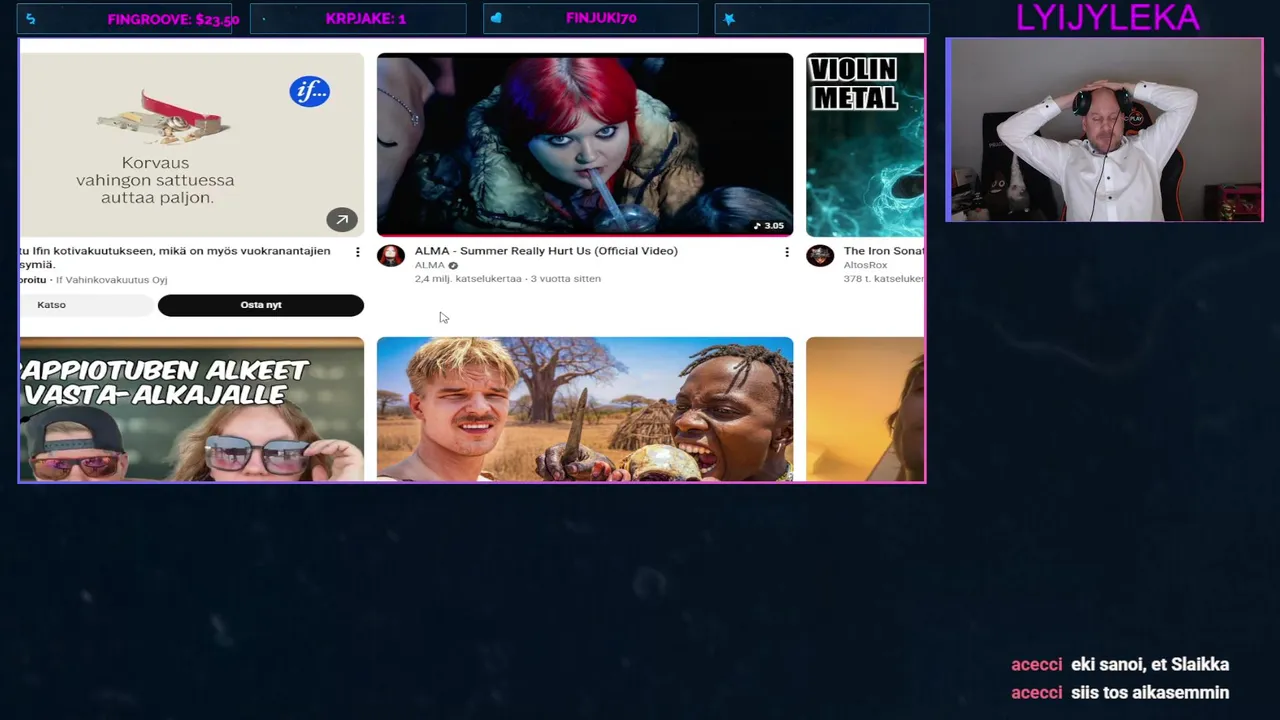Click chat message 'eki sanoi, et Slaikka'
Screen dimensions: 1280x720
tap(1150, 664)
